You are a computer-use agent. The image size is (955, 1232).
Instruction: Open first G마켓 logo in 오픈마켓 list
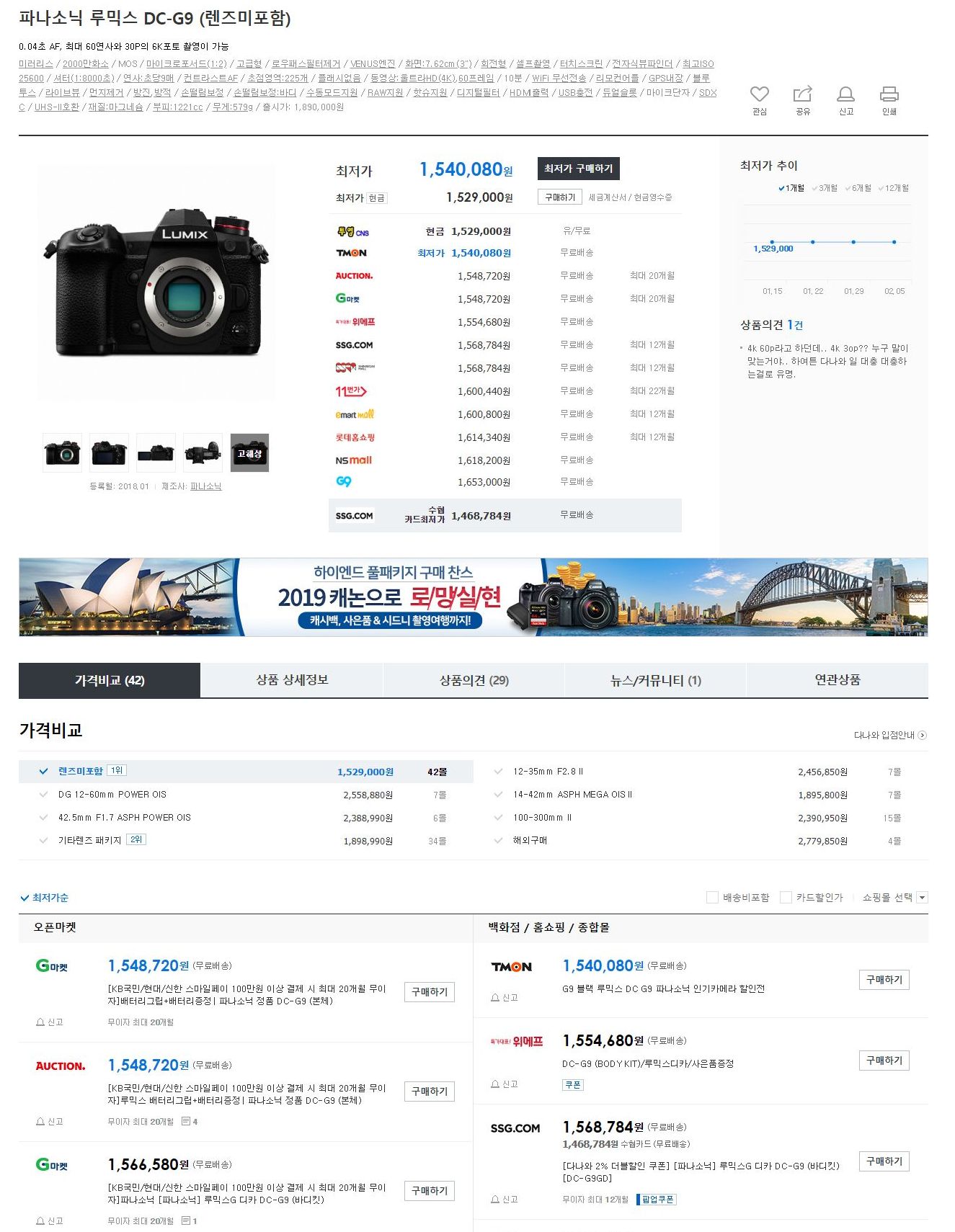point(52,966)
